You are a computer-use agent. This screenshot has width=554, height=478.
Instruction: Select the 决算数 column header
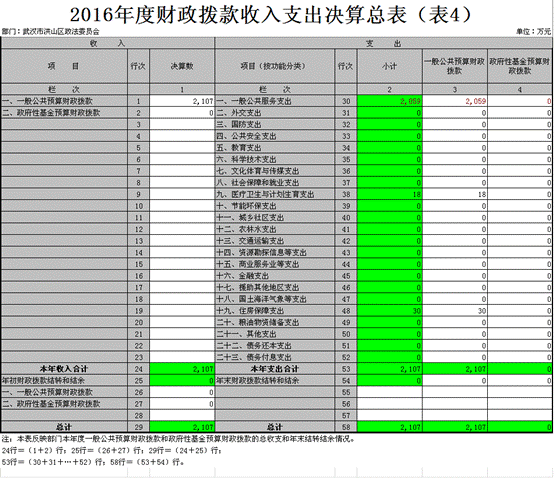[x=182, y=66]
